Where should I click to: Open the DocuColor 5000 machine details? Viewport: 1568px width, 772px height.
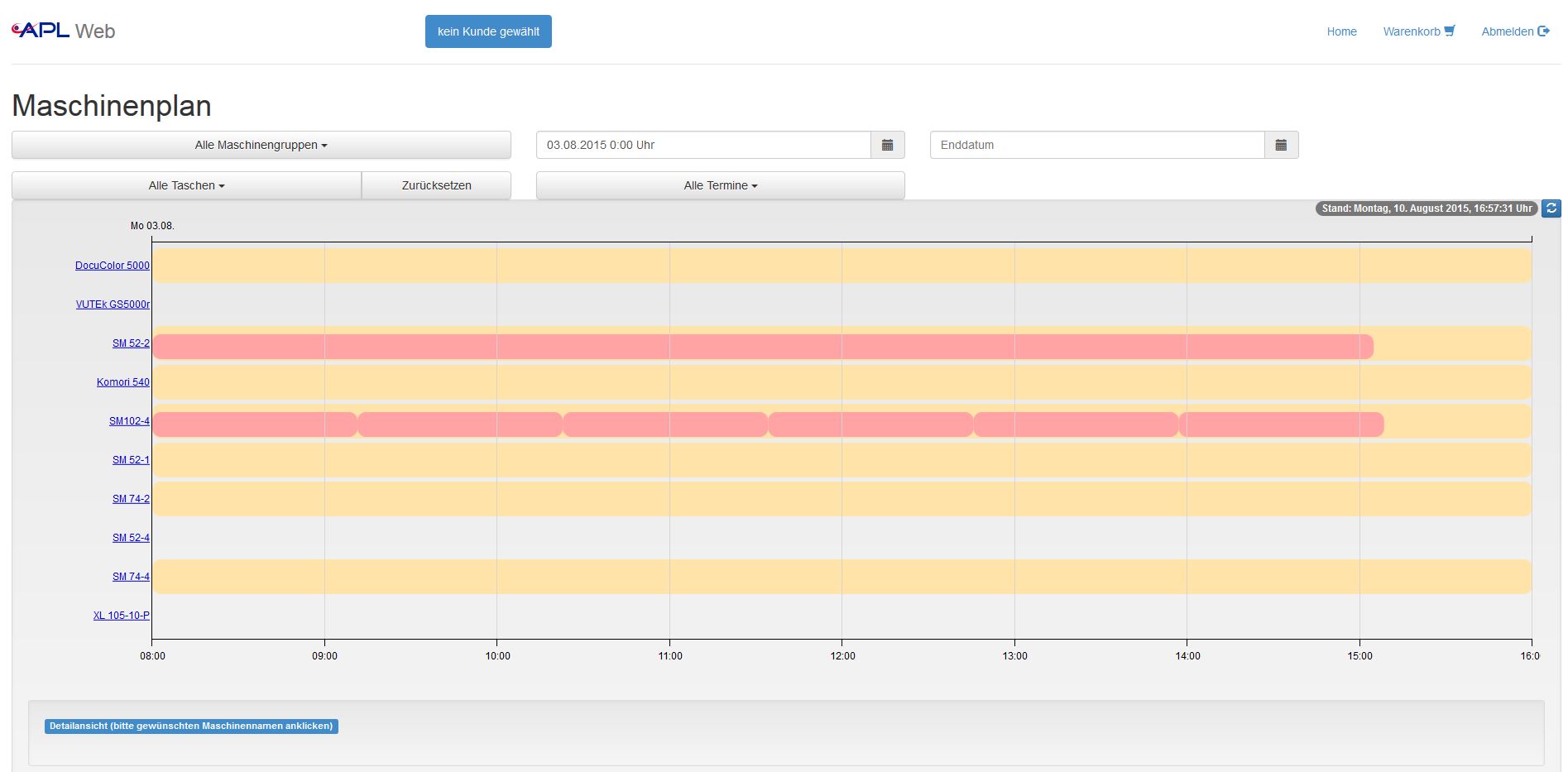point(113,266)
